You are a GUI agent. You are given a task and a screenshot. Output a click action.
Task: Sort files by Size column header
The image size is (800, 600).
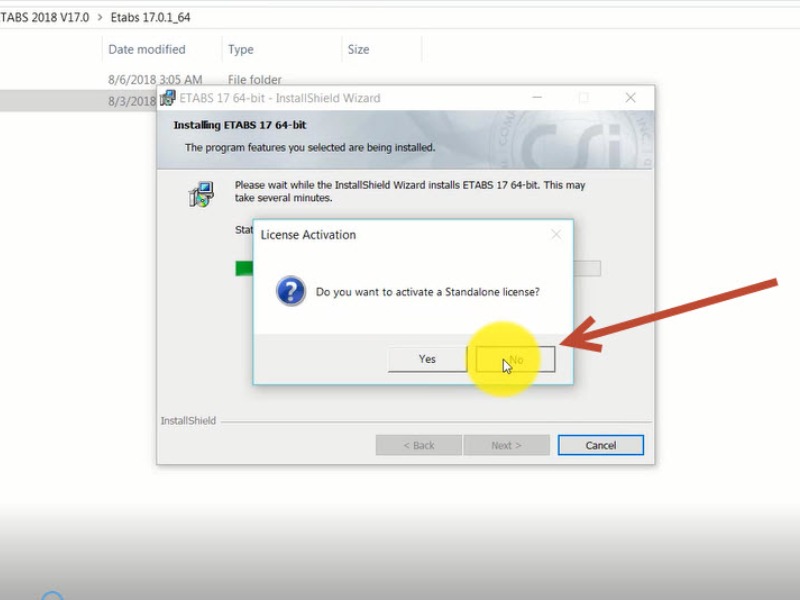358,49
